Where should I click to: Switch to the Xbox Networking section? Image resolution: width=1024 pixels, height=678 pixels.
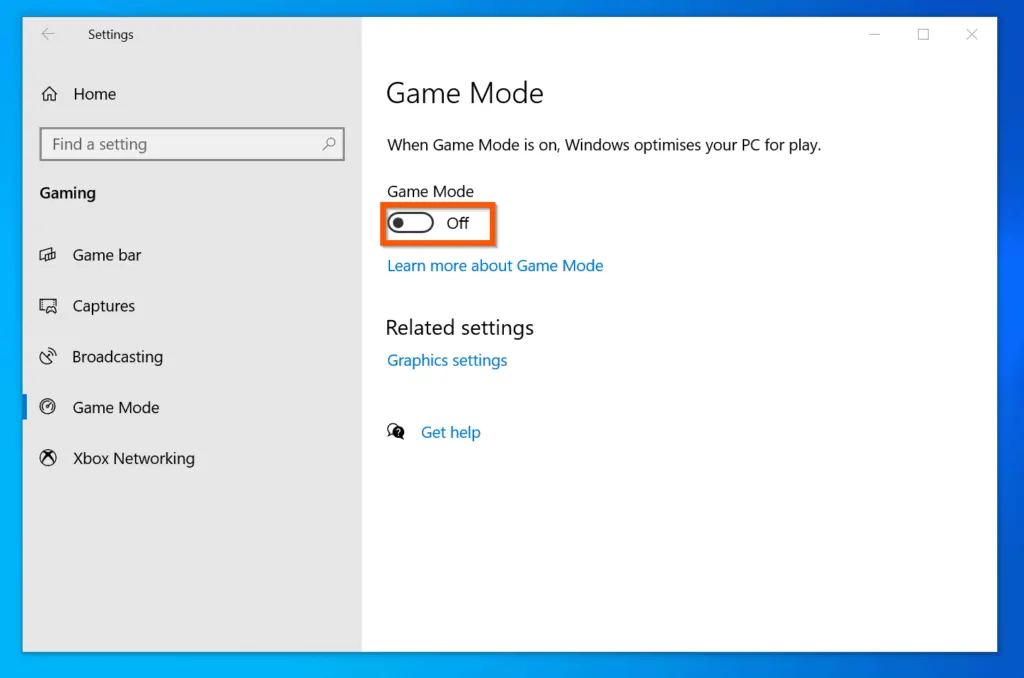[133, 458]
